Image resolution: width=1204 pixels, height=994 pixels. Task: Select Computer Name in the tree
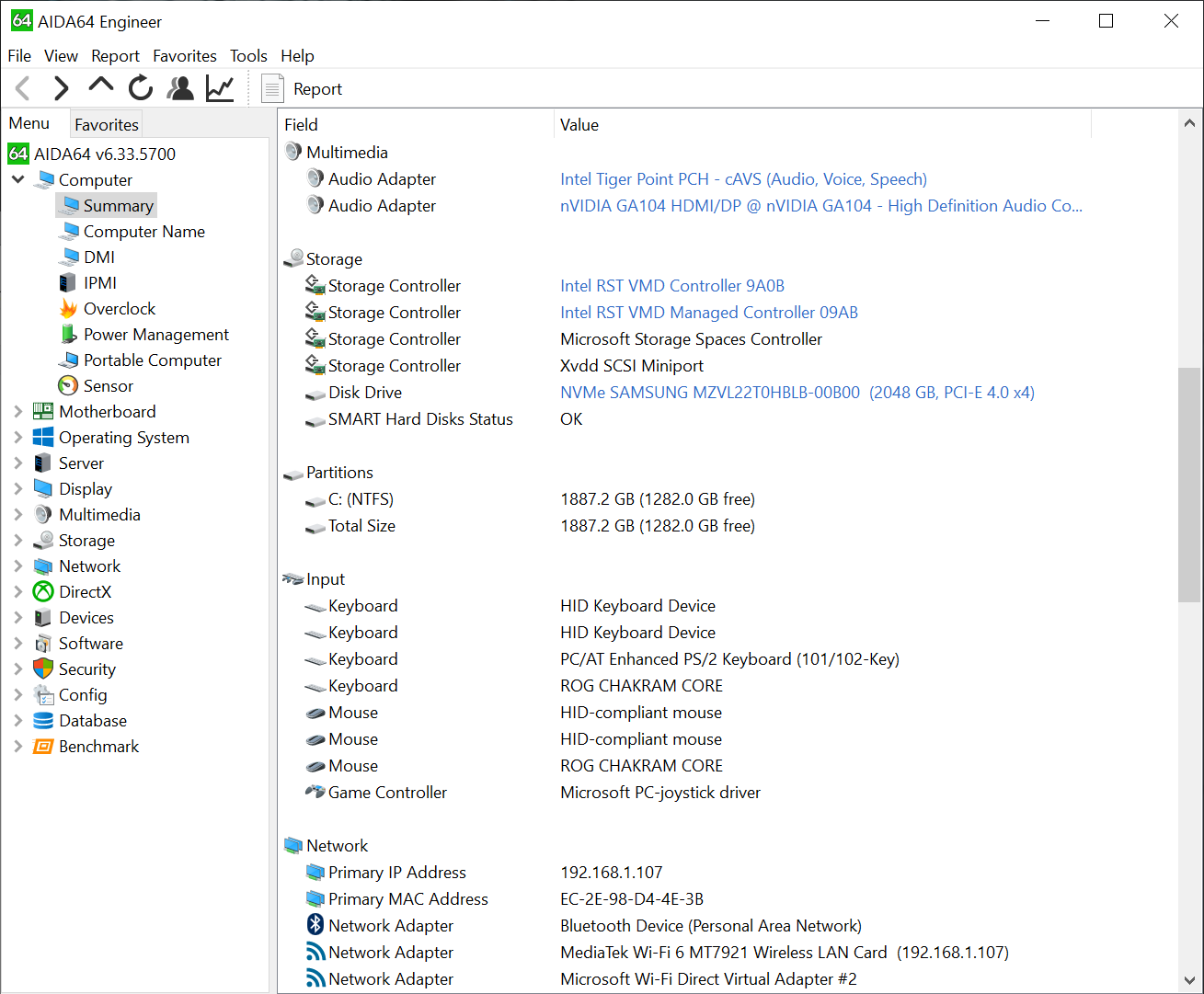[144, 231]
